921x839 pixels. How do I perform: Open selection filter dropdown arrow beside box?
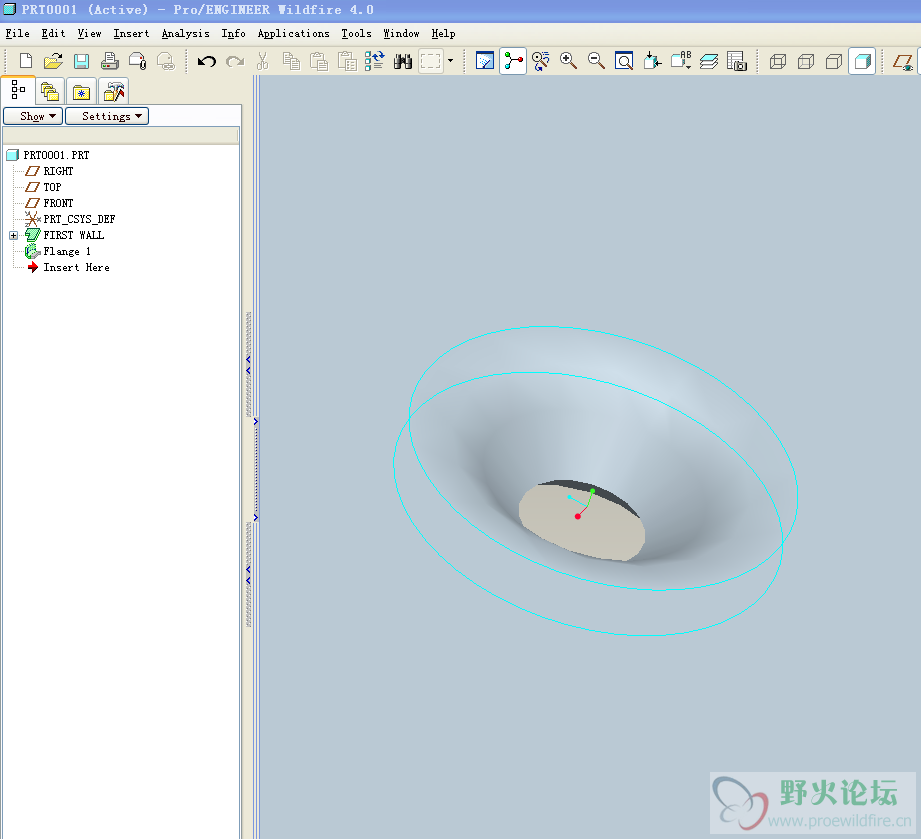click(451, 61)
